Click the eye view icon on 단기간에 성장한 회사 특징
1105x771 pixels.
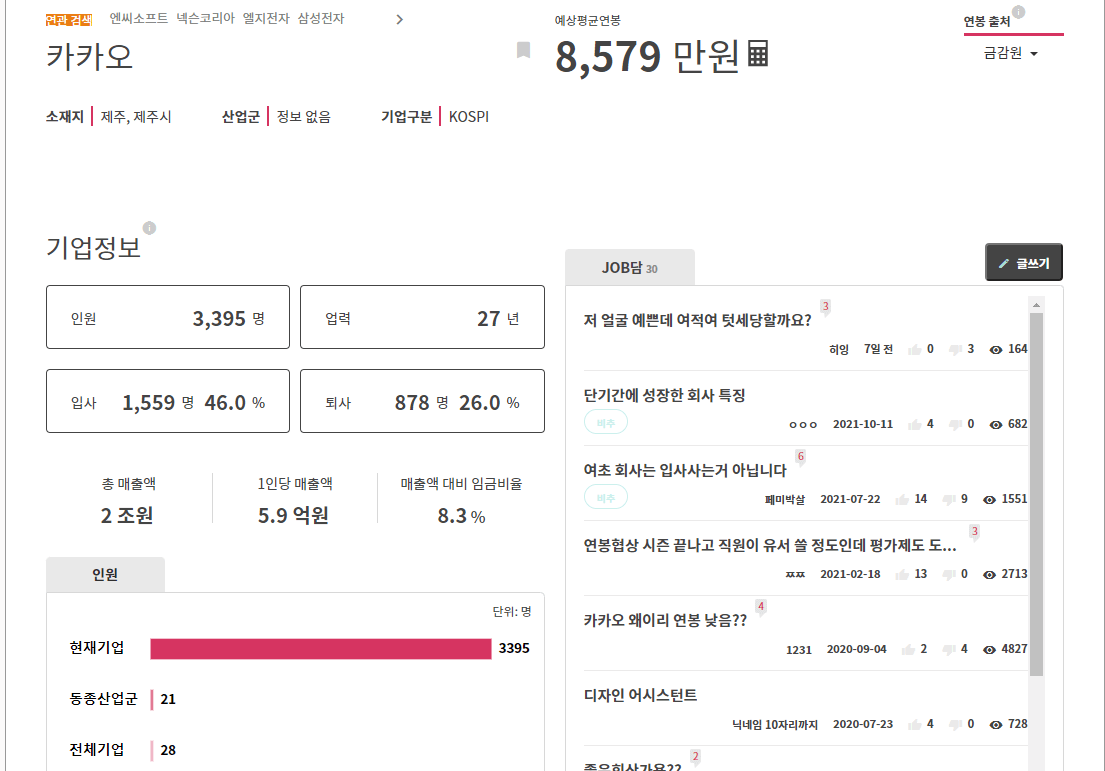tap(995, 424)
